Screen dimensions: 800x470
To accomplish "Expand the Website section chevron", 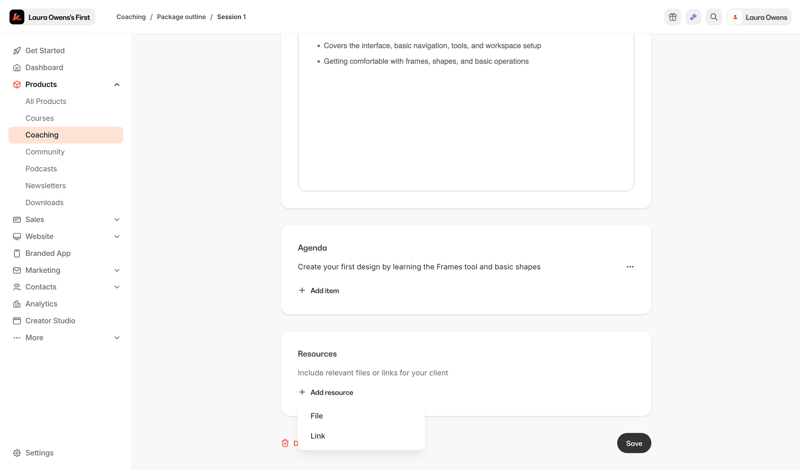I will click(117, 236).
